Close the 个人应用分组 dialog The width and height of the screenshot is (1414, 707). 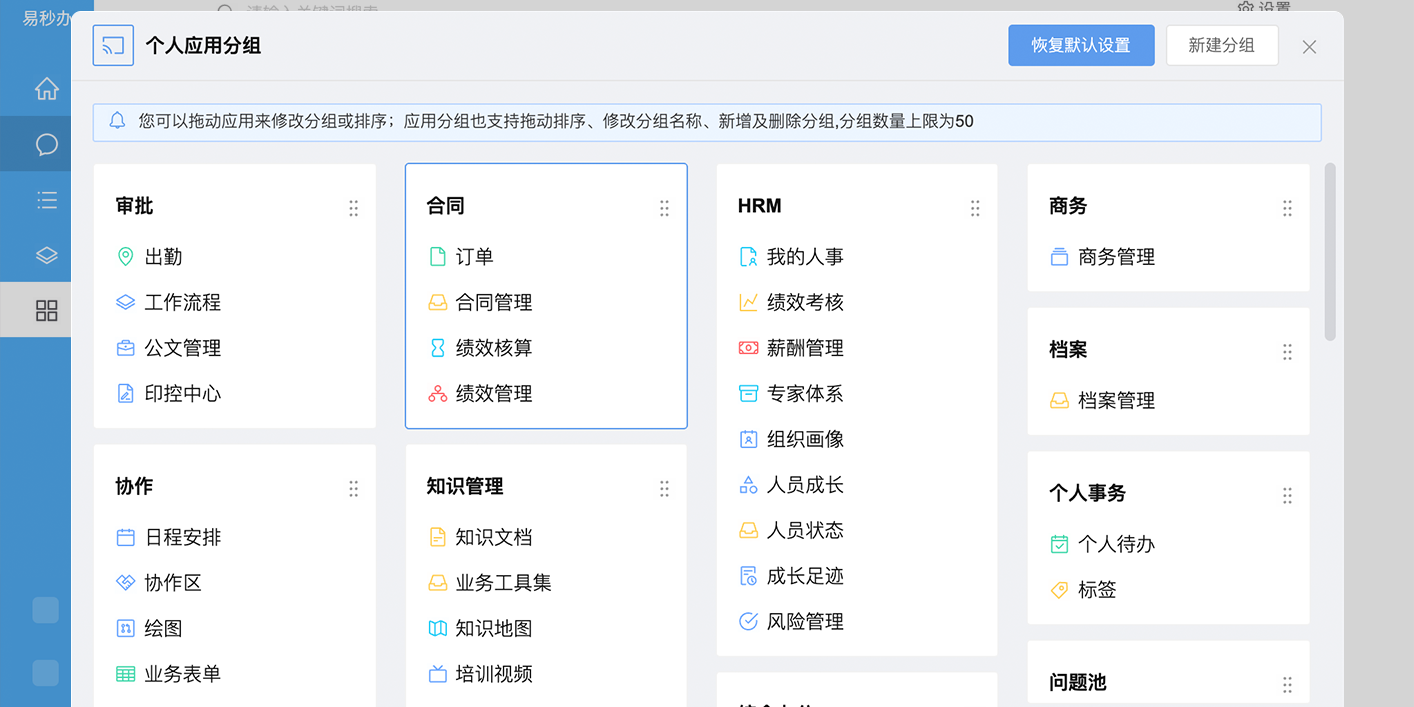tap(1309, 47)
